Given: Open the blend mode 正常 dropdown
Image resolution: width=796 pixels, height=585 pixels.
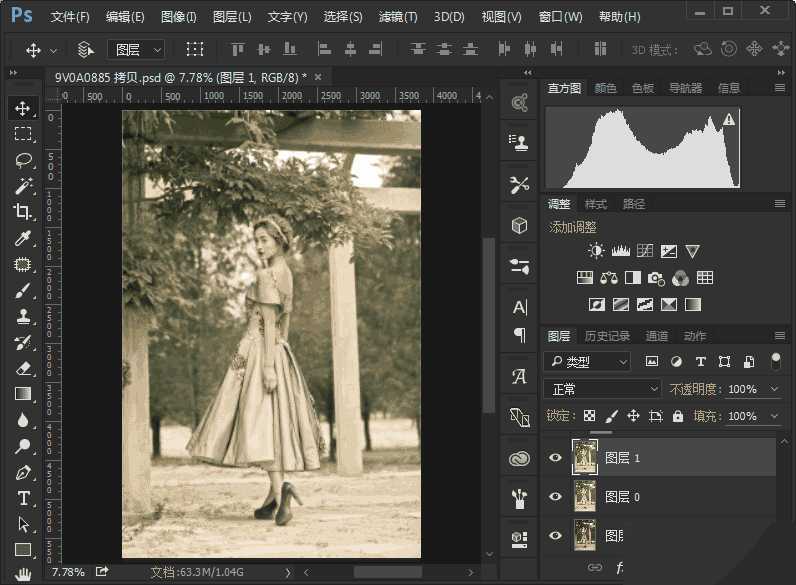Looking at the screenshot, I should click(602, 389).
